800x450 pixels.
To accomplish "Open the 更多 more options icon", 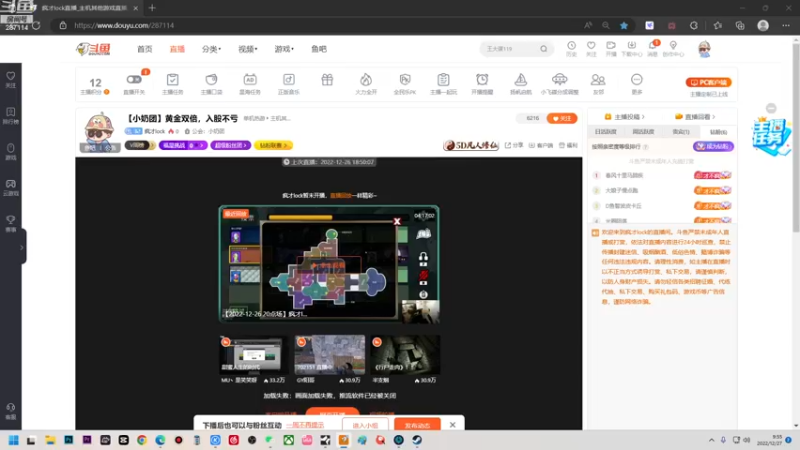I will click(637, 80).
